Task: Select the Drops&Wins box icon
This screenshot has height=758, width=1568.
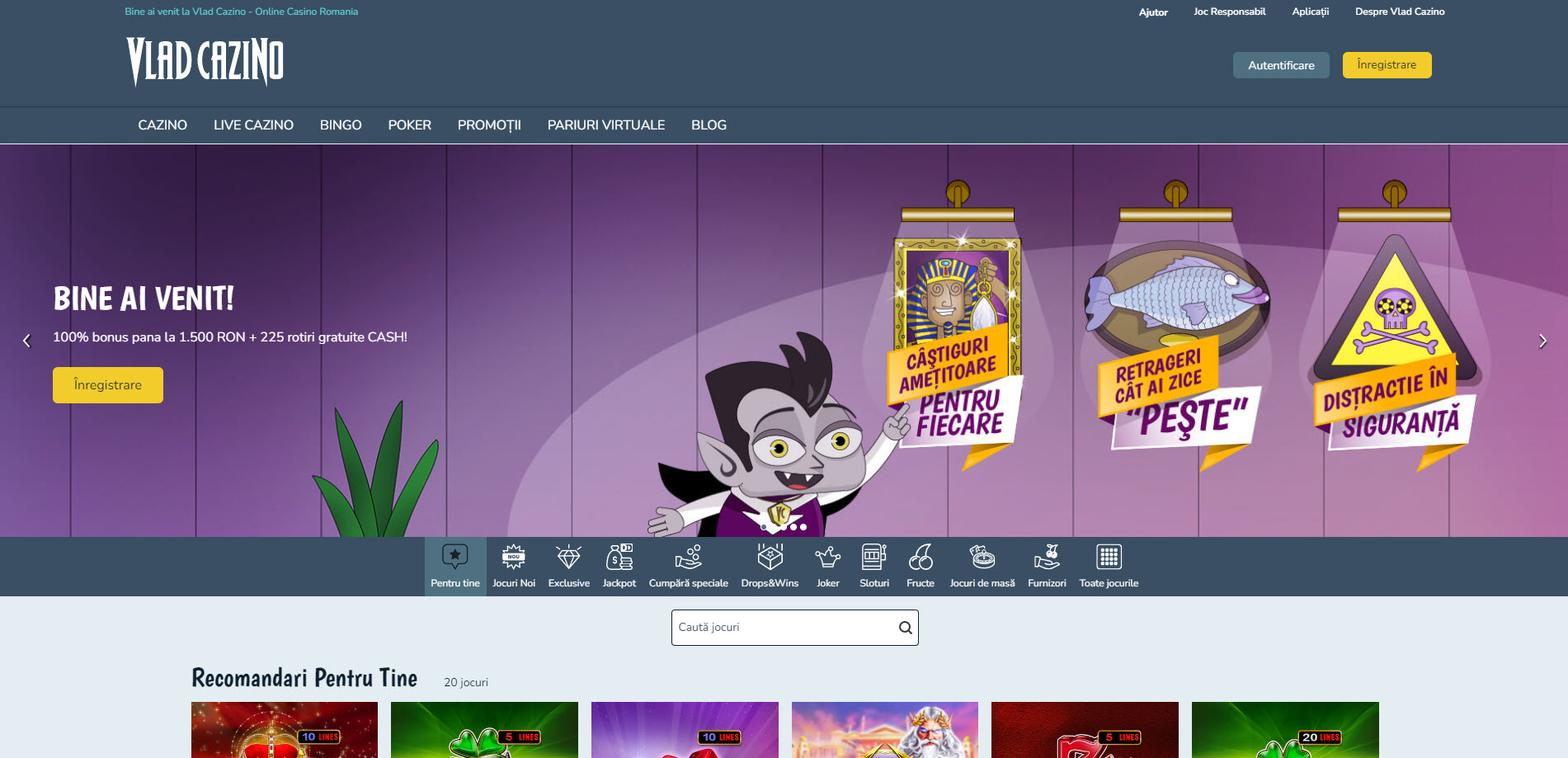Action: coord(770,557)
